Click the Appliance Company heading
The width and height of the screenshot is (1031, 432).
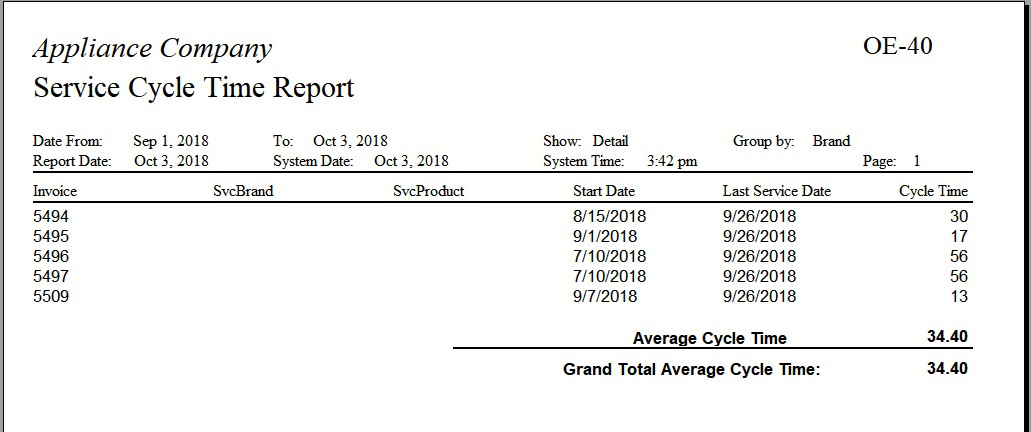pos(152,49)
